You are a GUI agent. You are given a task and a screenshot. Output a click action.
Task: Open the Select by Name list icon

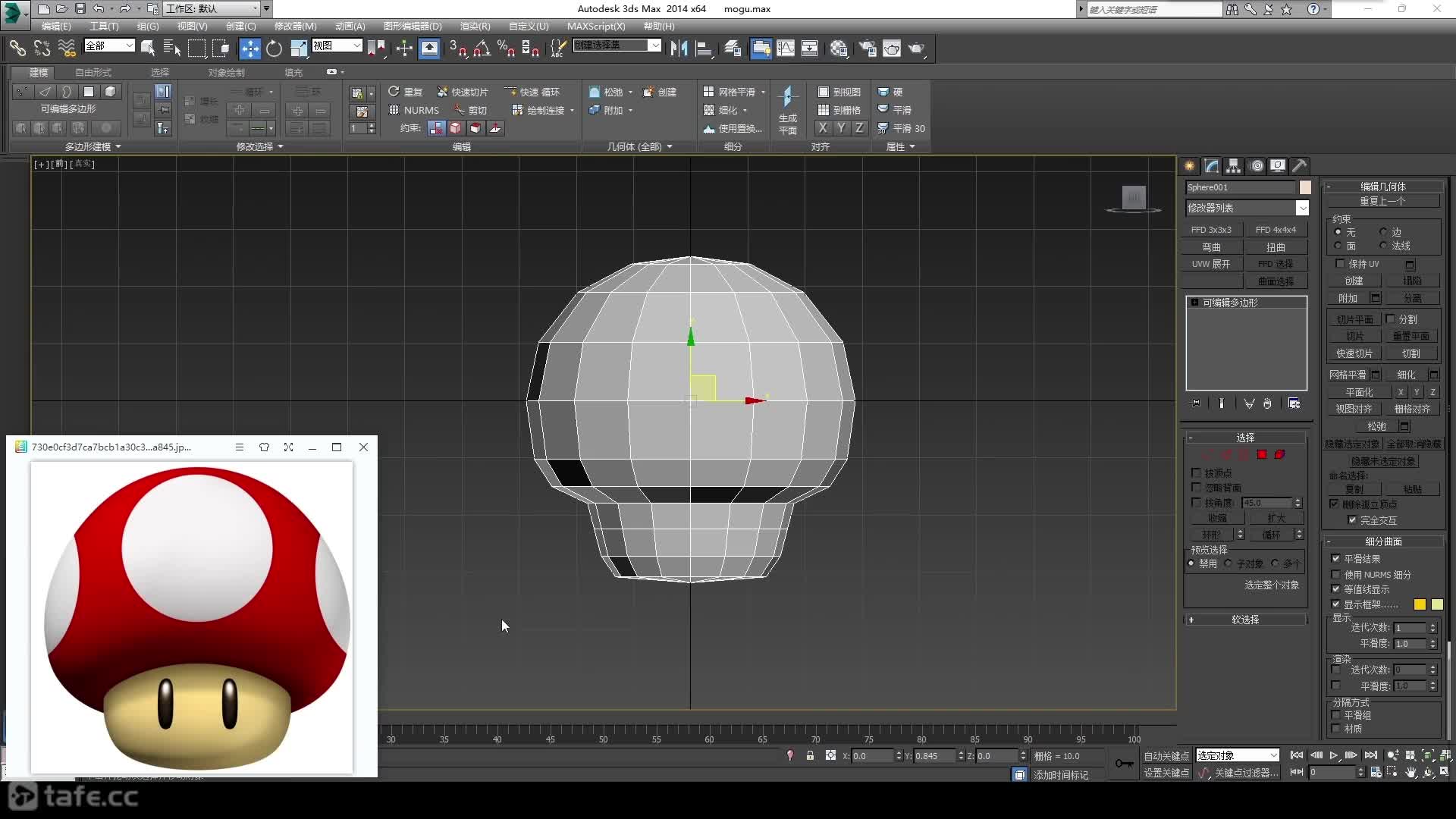click(172, 49)
